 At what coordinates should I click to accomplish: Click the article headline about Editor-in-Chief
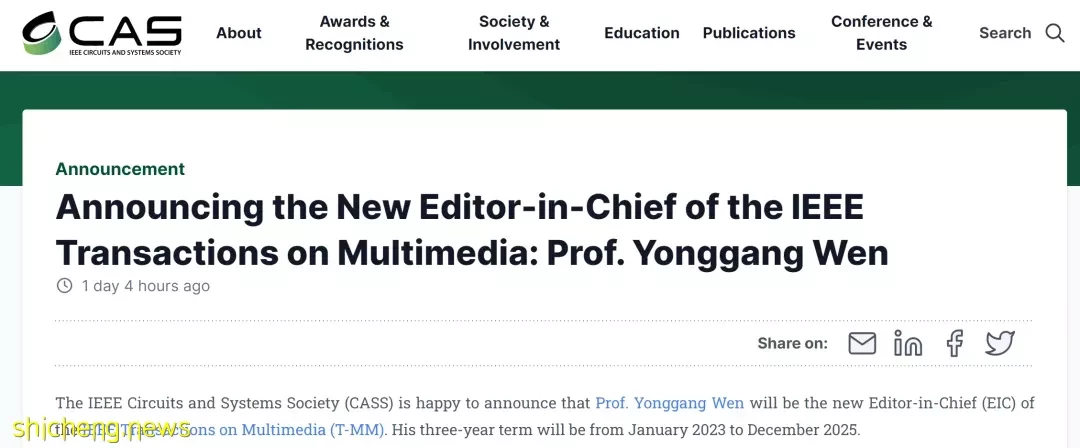tap(472, 230)
